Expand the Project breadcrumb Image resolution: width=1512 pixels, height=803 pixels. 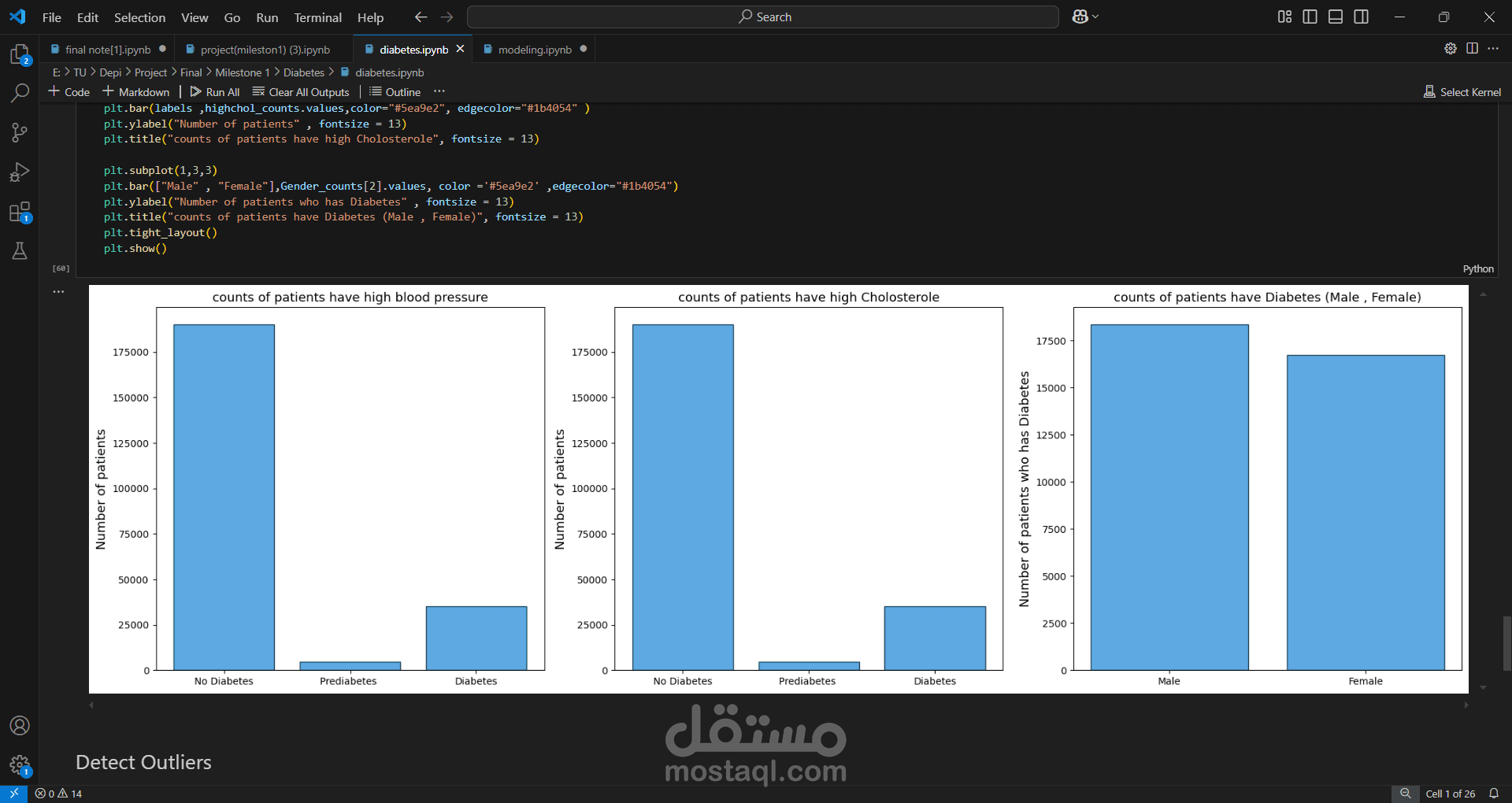150,72
